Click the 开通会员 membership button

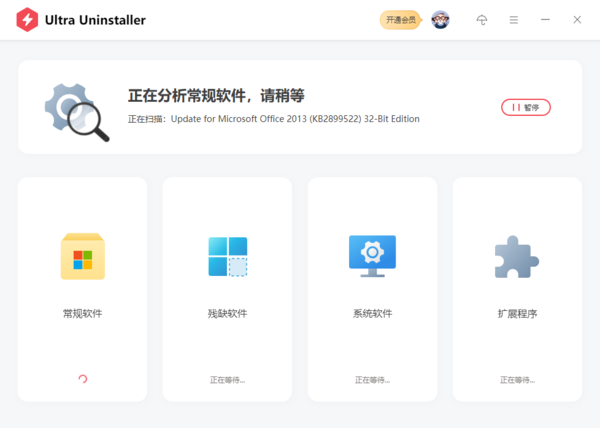pyautogui.click(x=401, y=20)
